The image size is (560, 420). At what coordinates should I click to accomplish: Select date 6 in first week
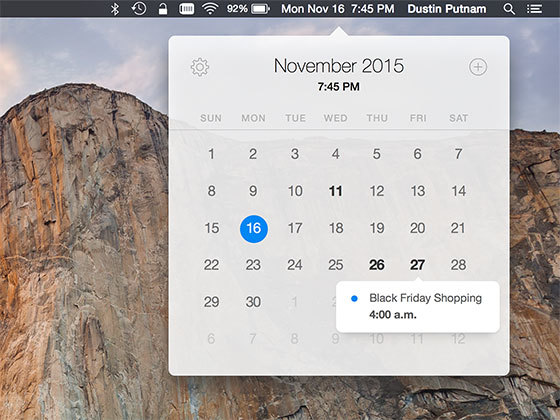pos(418,154)
